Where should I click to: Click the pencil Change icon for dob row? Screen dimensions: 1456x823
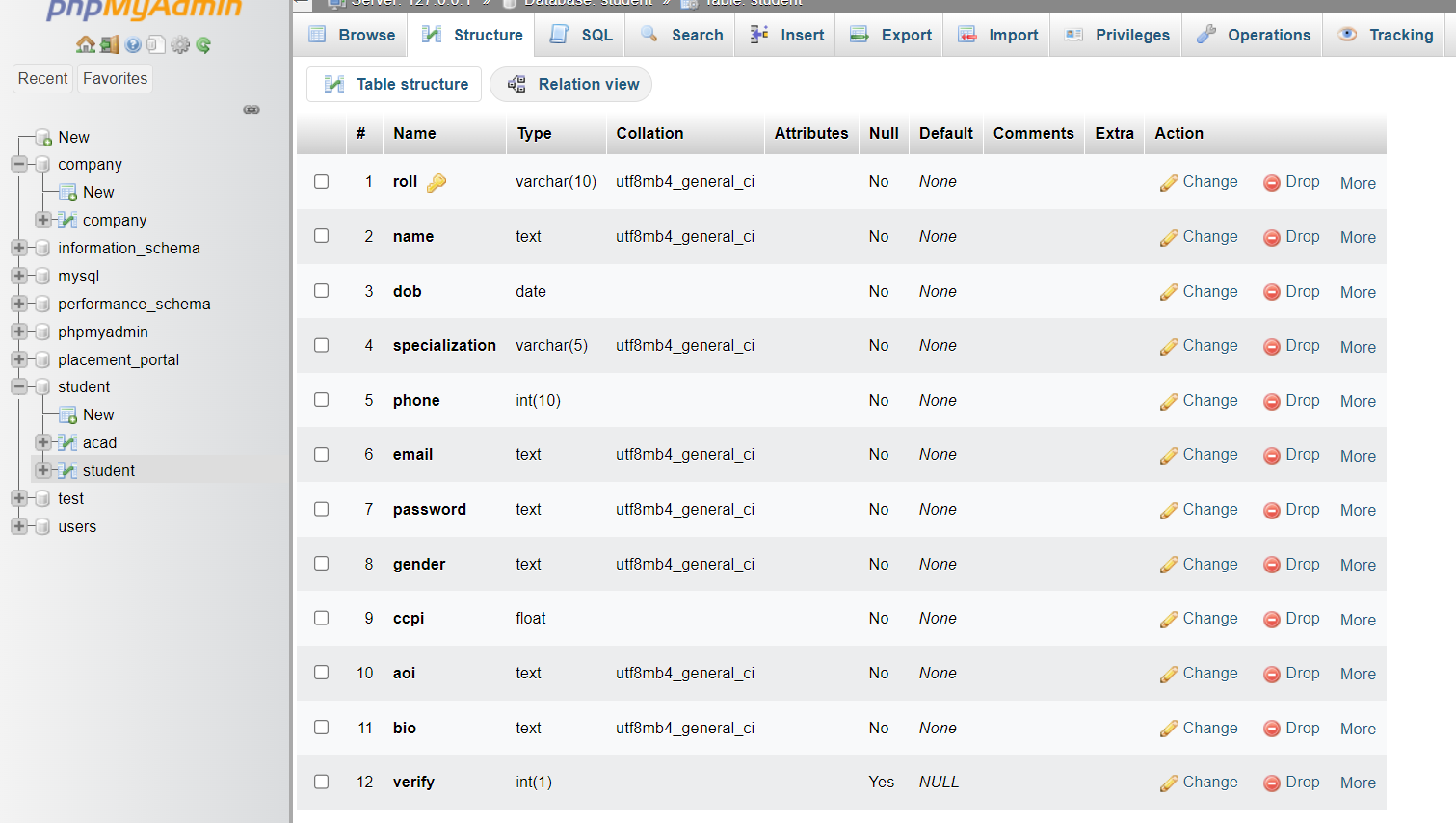(x=1169, y=291)
